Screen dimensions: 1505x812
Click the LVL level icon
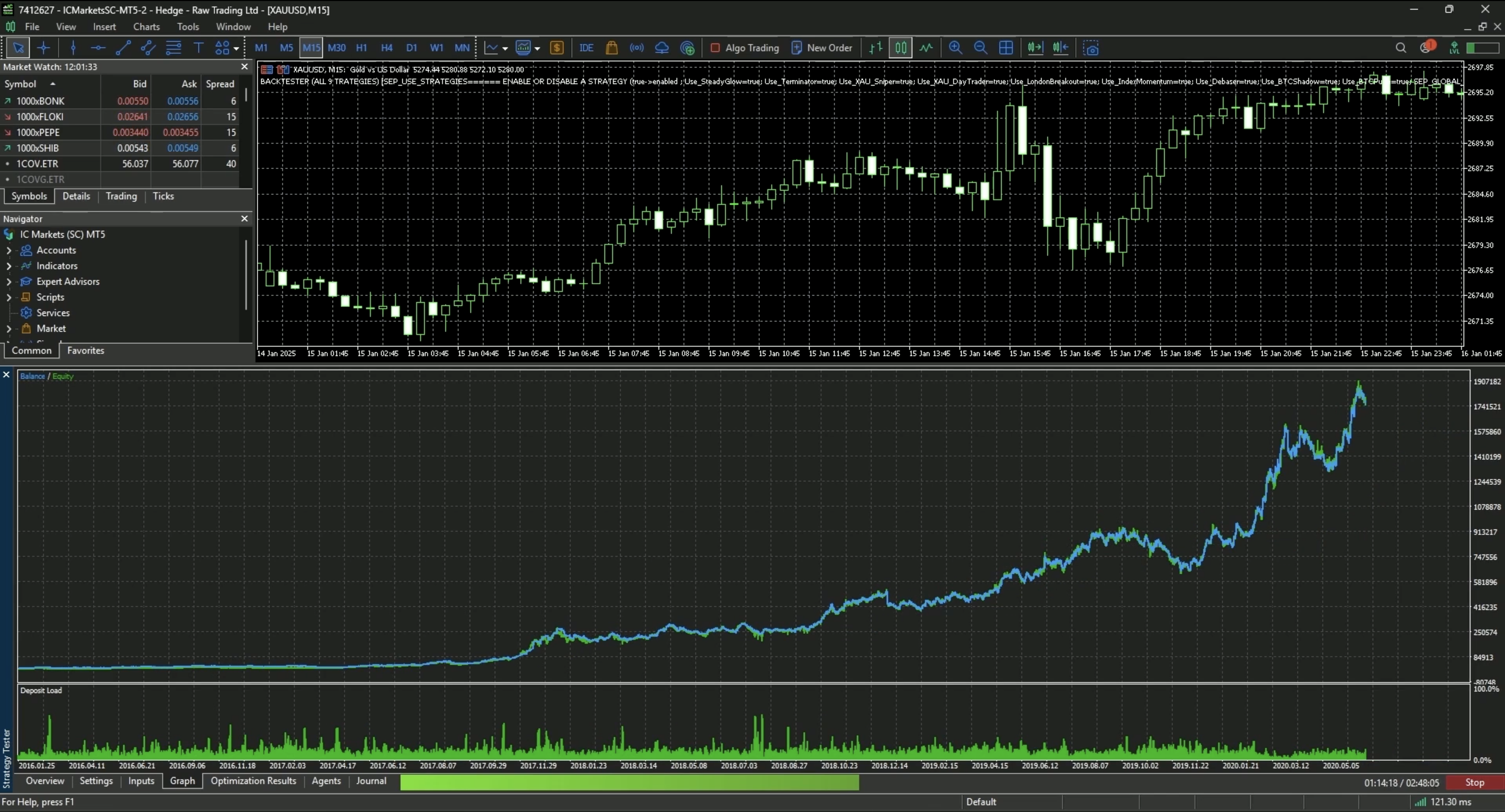1455,48
